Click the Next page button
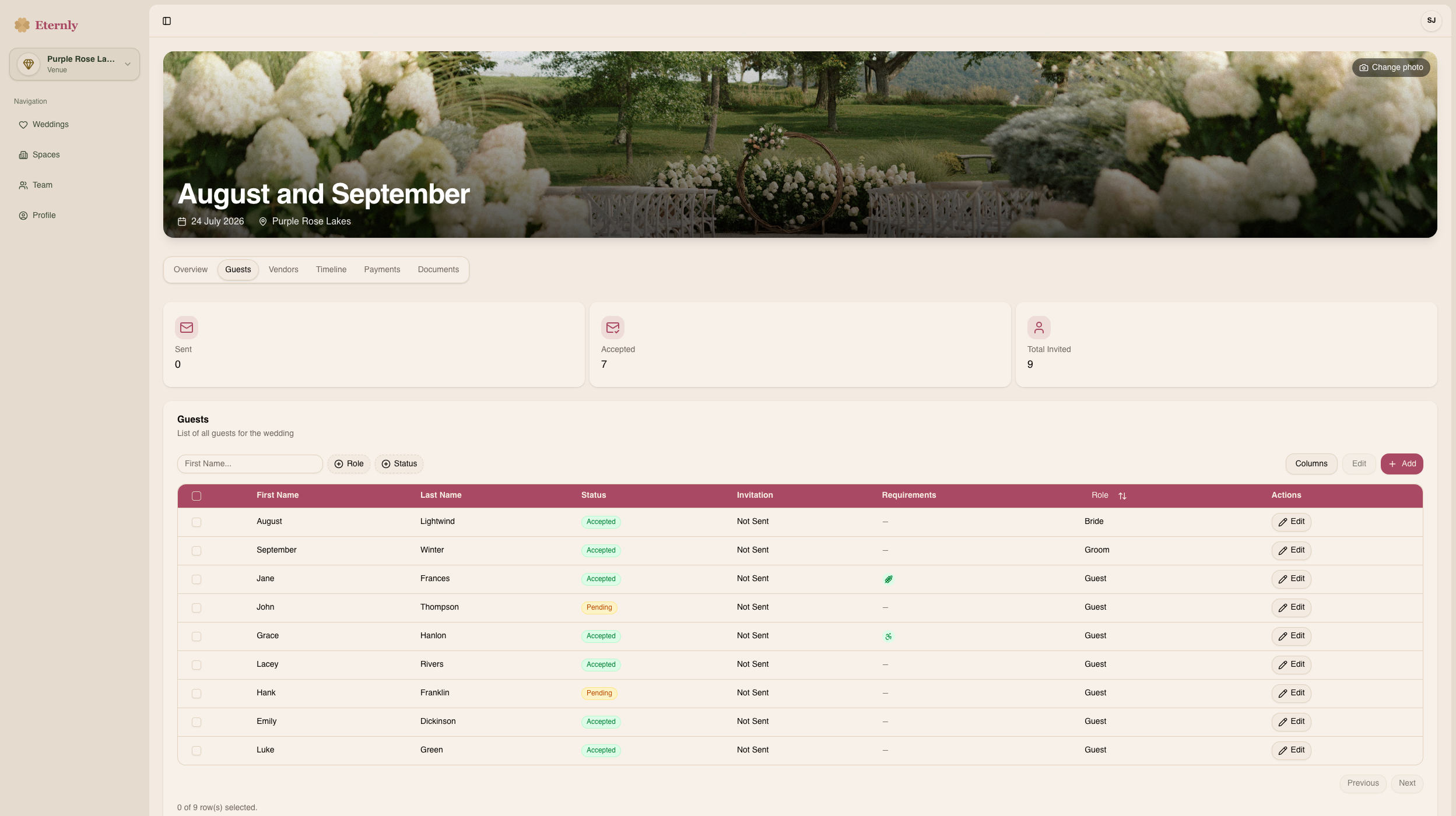The image size is (1456, 816). 1407,783
